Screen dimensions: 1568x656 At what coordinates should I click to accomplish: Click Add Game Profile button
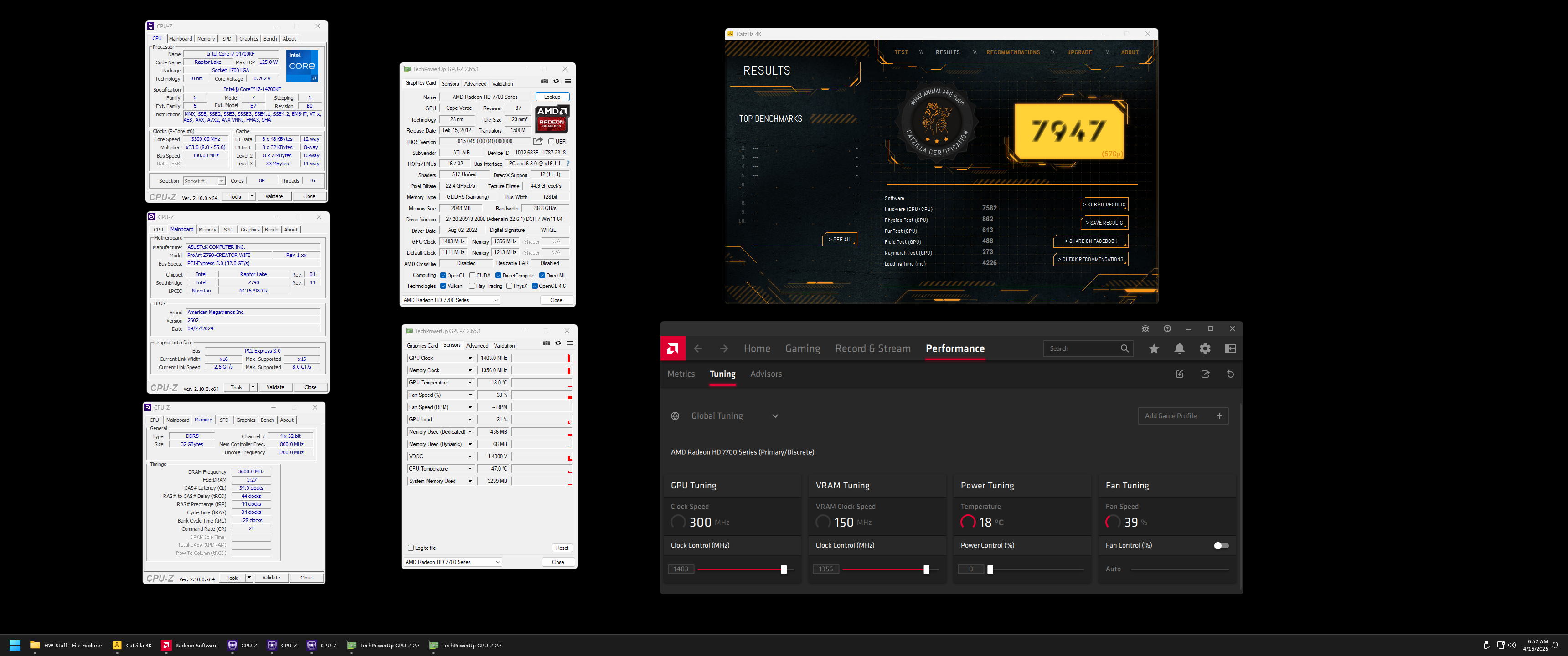tap(1183, 416)
